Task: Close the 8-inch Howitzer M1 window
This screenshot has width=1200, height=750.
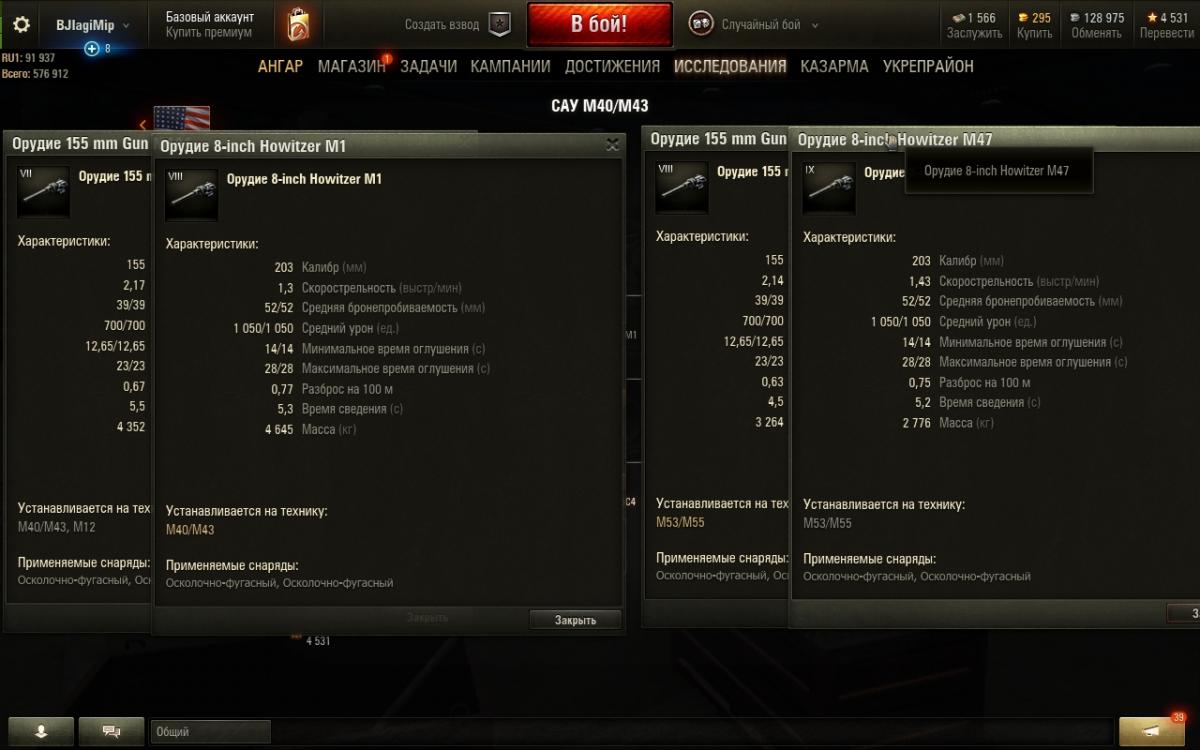Action: coord(612,145)
